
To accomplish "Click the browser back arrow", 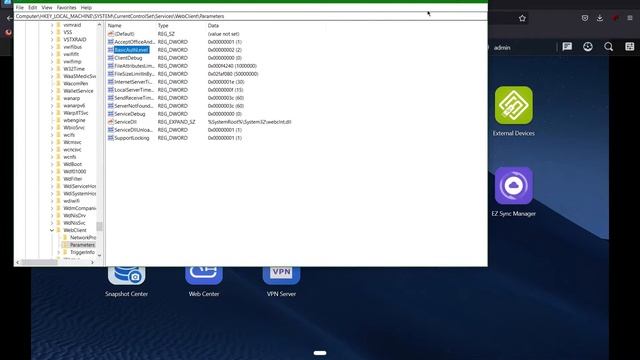I will (9, 18).
